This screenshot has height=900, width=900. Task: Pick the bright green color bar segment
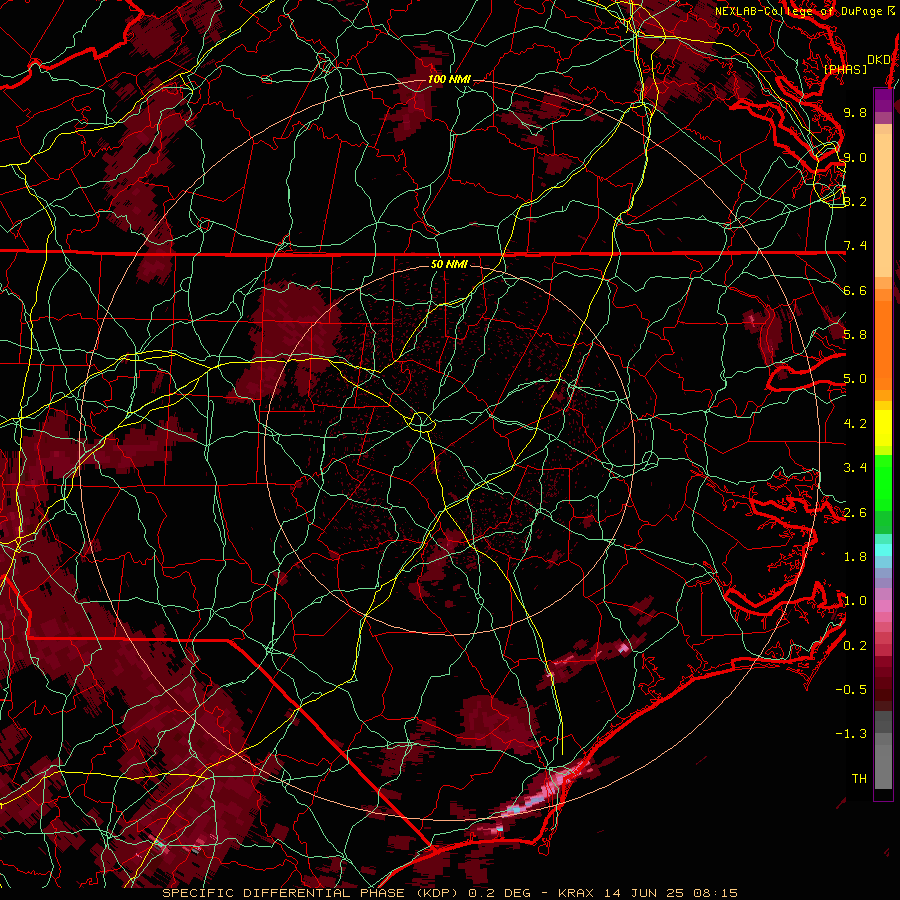(x=883, y=482)
